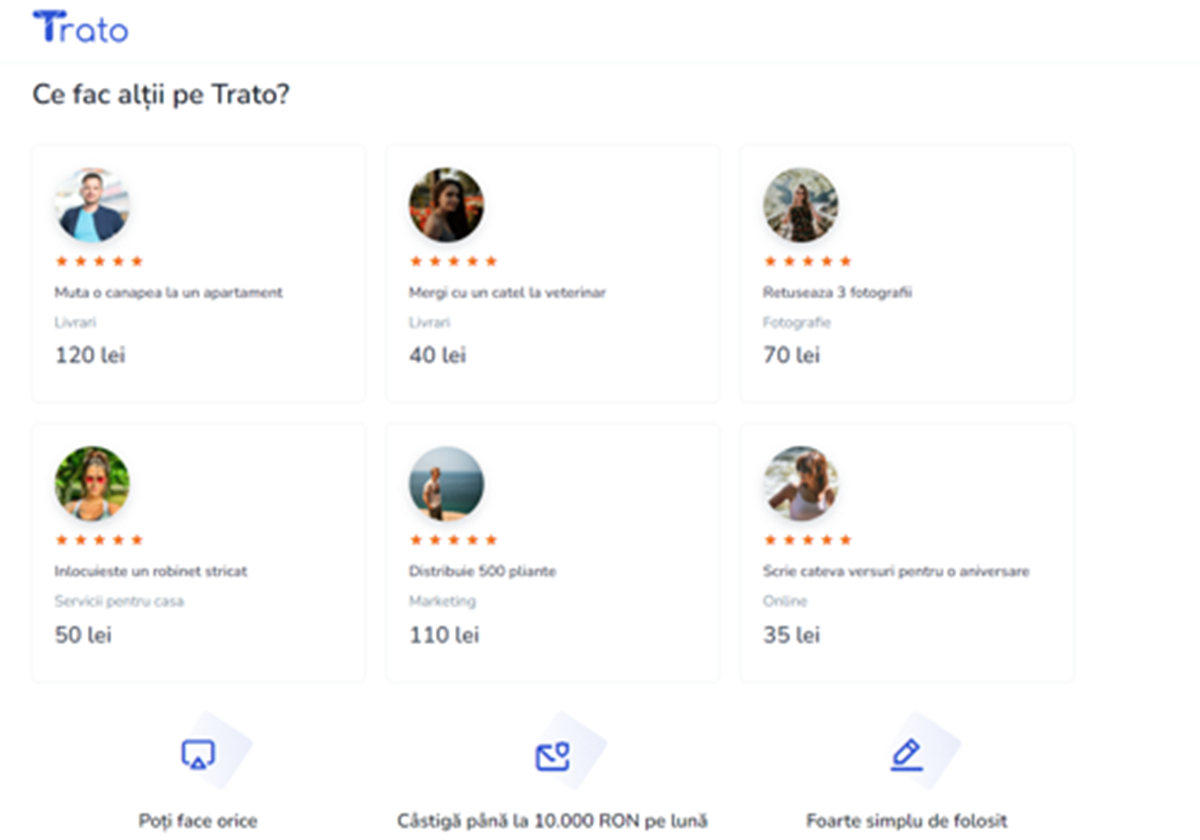The width and height of the screenshot is (1200, 840).
Task: Click the avatar on the 'Retuseaza 3 fotografii' card
Action: tap(800, 205)
